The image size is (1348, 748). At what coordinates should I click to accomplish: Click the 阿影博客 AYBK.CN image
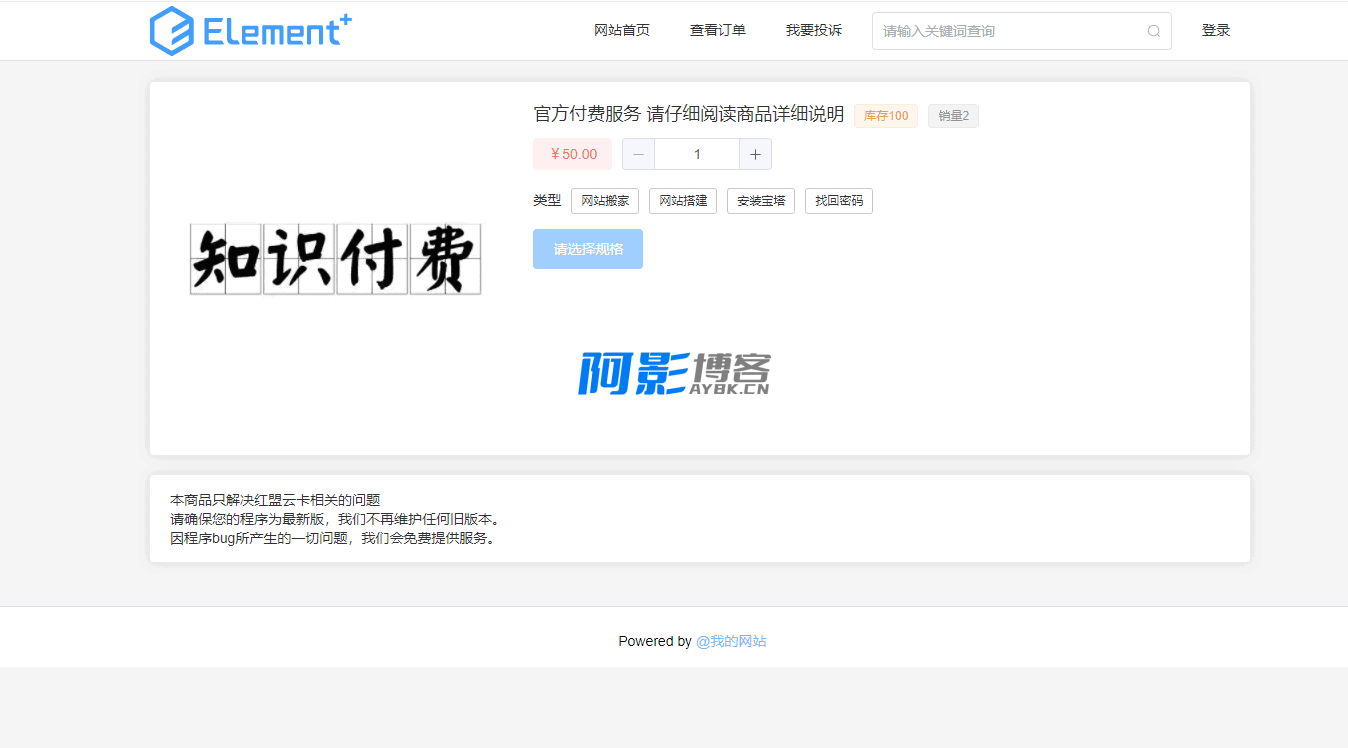675,374
